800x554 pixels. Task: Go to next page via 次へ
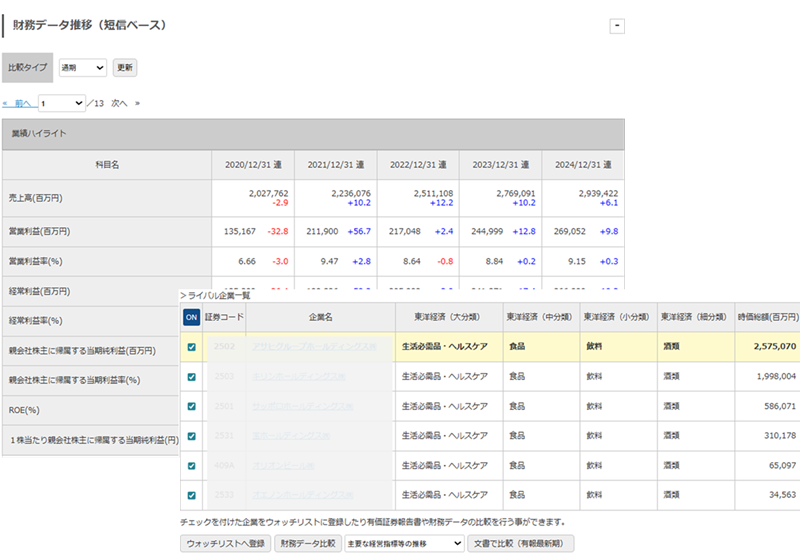pos(118,103)
